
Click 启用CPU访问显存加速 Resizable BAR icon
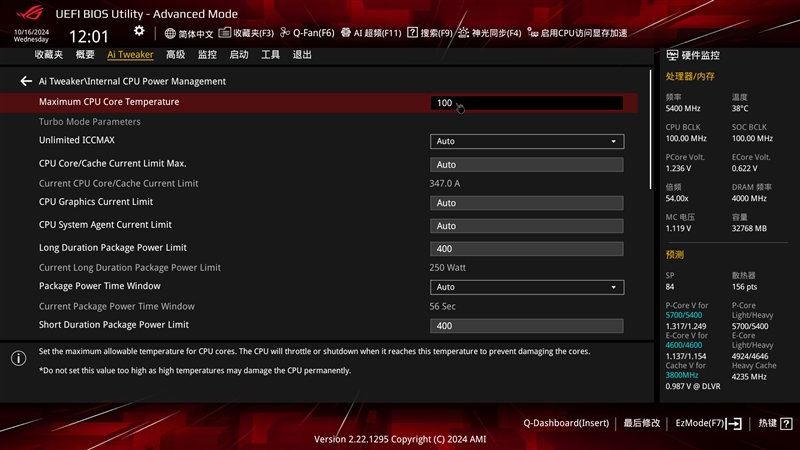point(532,33)
